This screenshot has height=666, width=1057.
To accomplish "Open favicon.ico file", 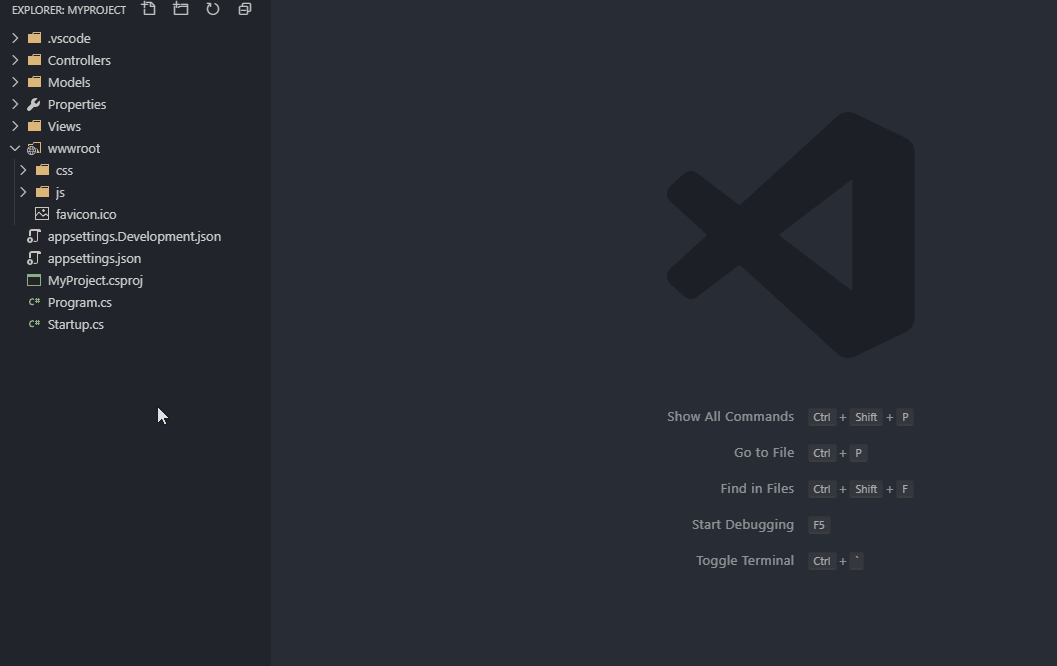I will (x=86, y=214).
